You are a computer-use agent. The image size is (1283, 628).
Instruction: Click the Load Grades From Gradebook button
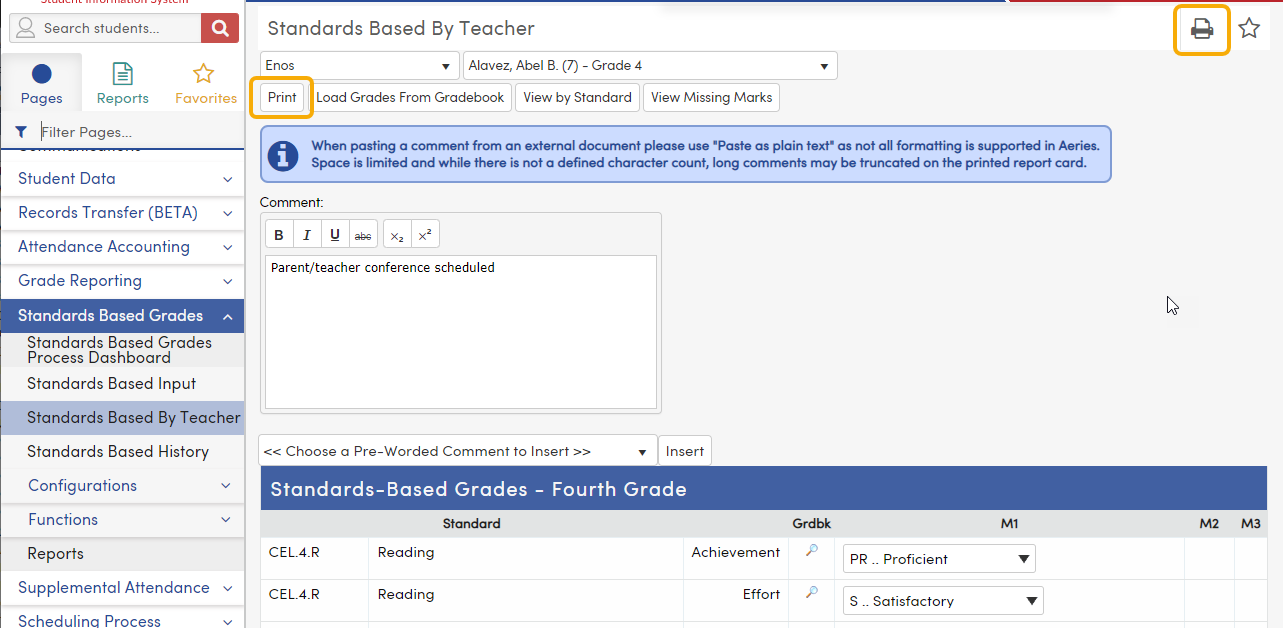411,97
